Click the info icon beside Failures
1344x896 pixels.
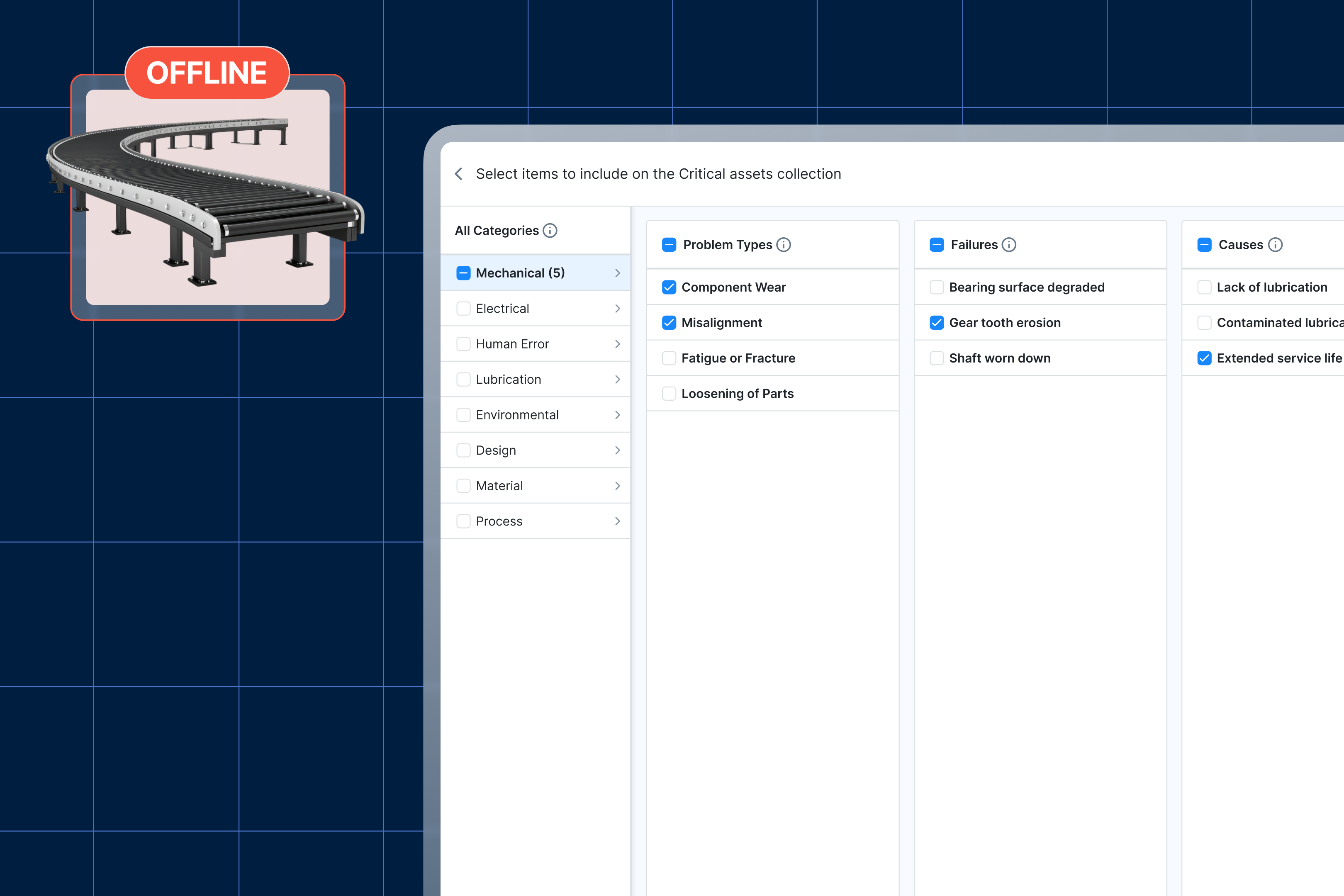tap(1009, 245)
